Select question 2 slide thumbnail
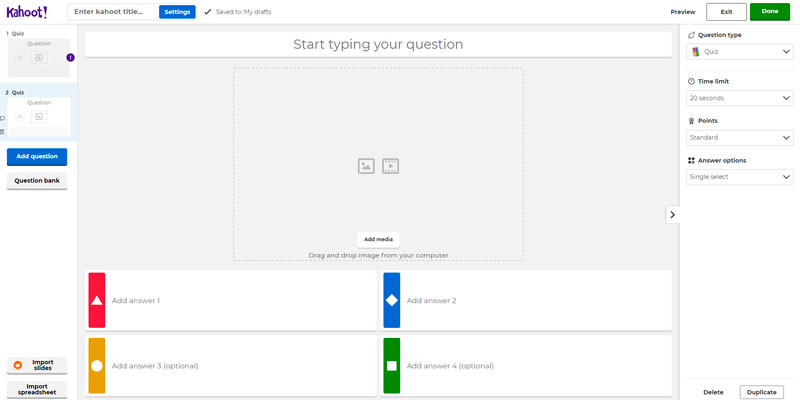 [x=39, y=117]
